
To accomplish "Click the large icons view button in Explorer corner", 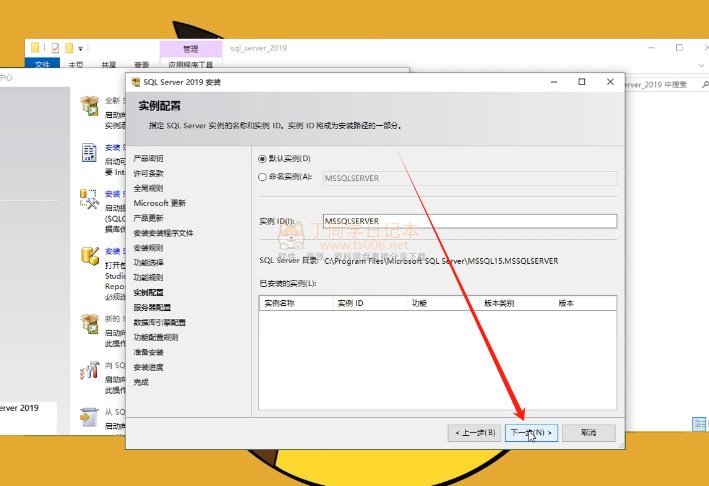I will click(x=701, y=425).
